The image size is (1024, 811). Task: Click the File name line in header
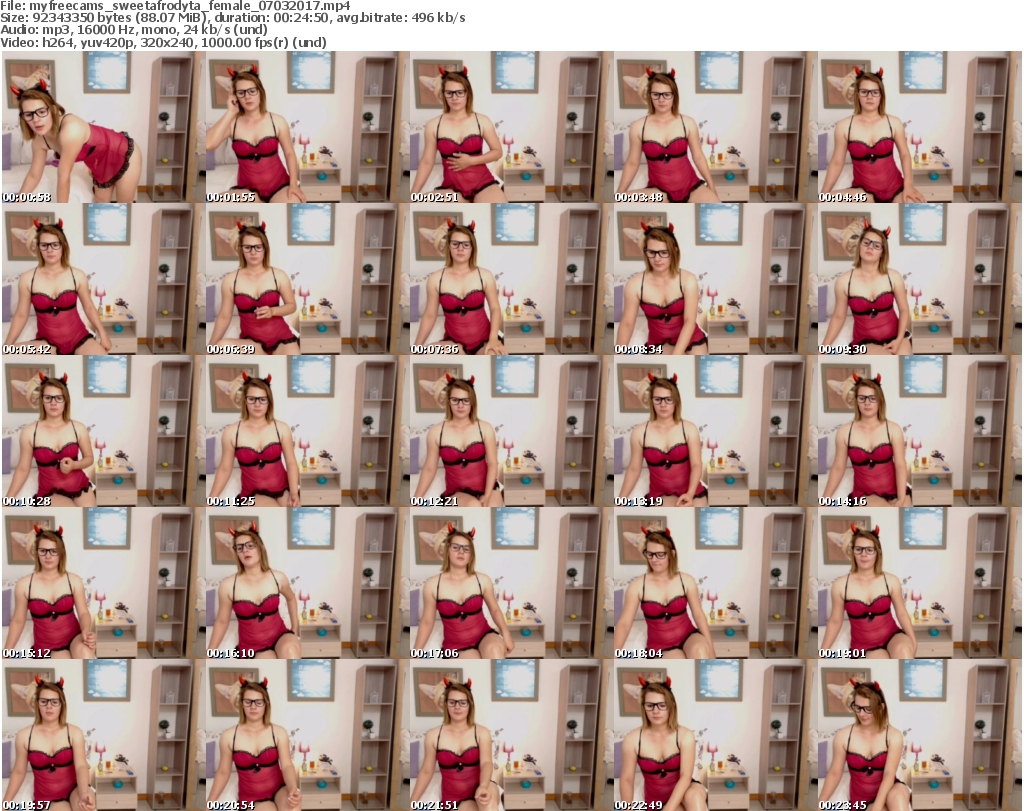tap(175, 6)
